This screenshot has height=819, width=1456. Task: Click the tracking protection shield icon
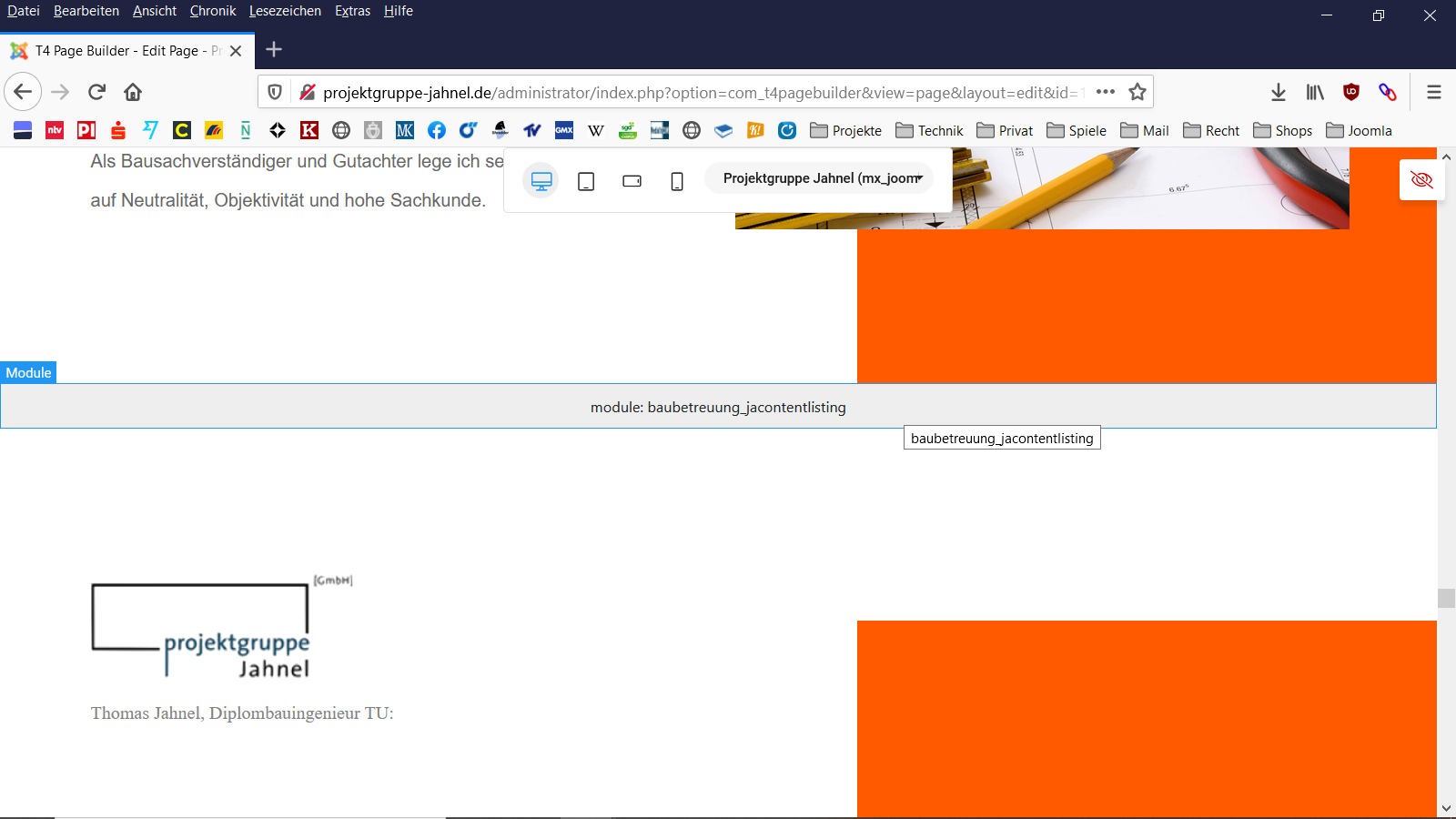point(275,92)
